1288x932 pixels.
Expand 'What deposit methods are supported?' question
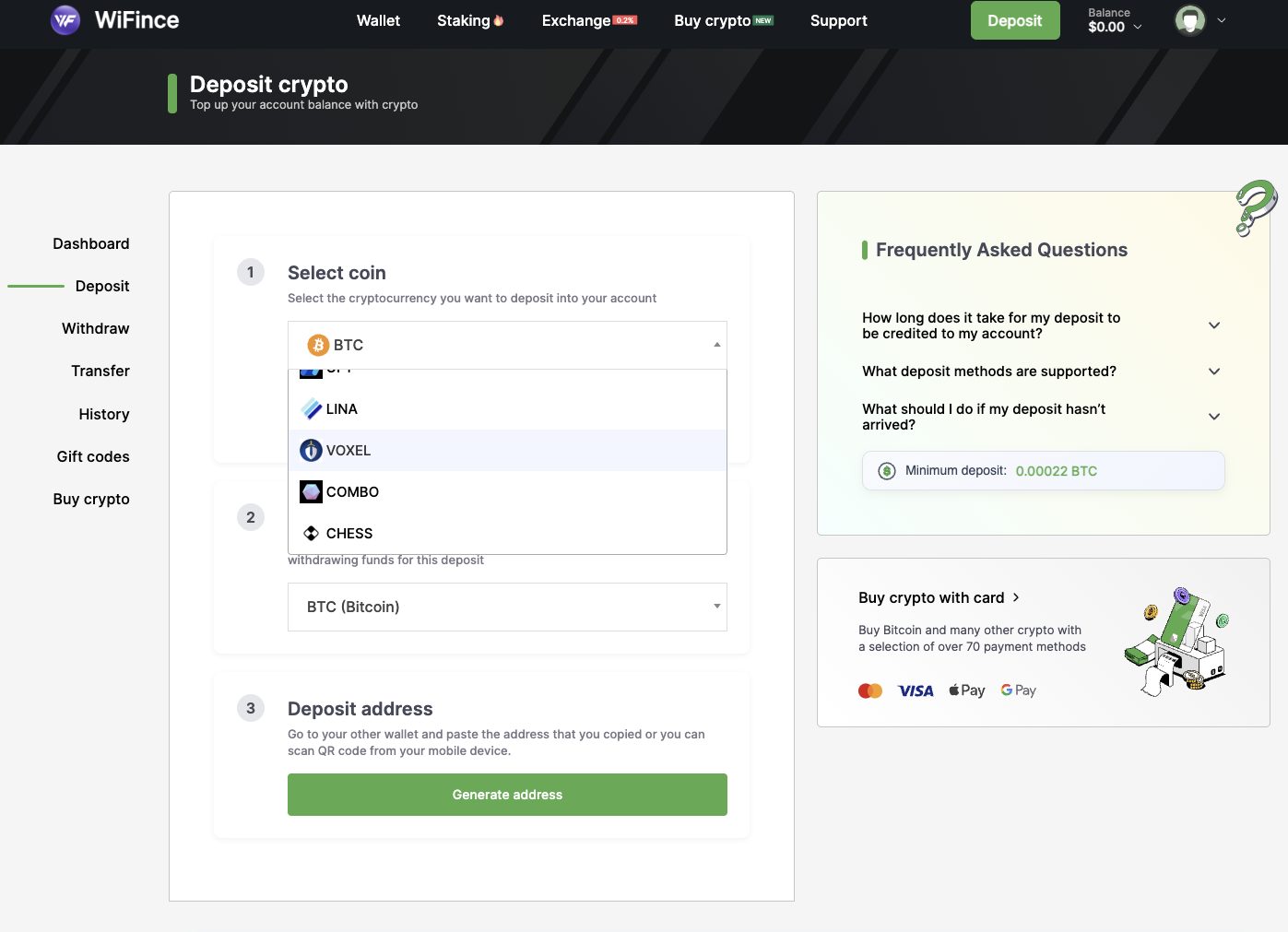coord(1214,372)
